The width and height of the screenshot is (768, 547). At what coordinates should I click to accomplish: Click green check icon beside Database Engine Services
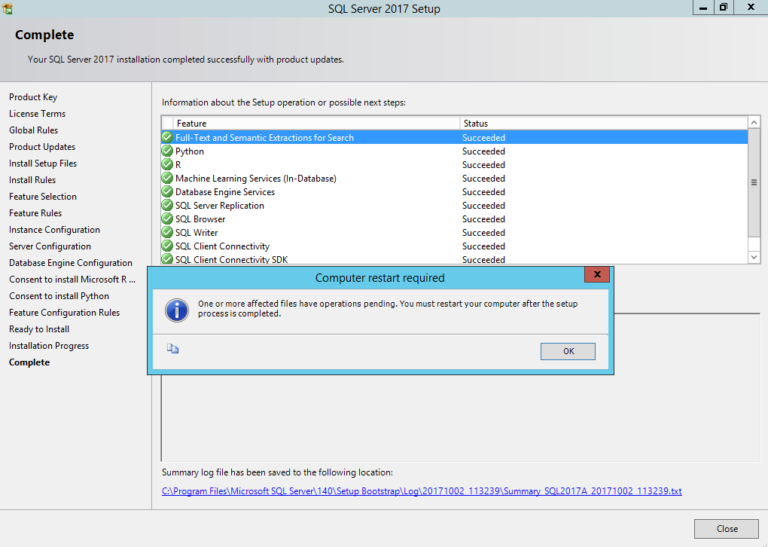pos(167,191)
